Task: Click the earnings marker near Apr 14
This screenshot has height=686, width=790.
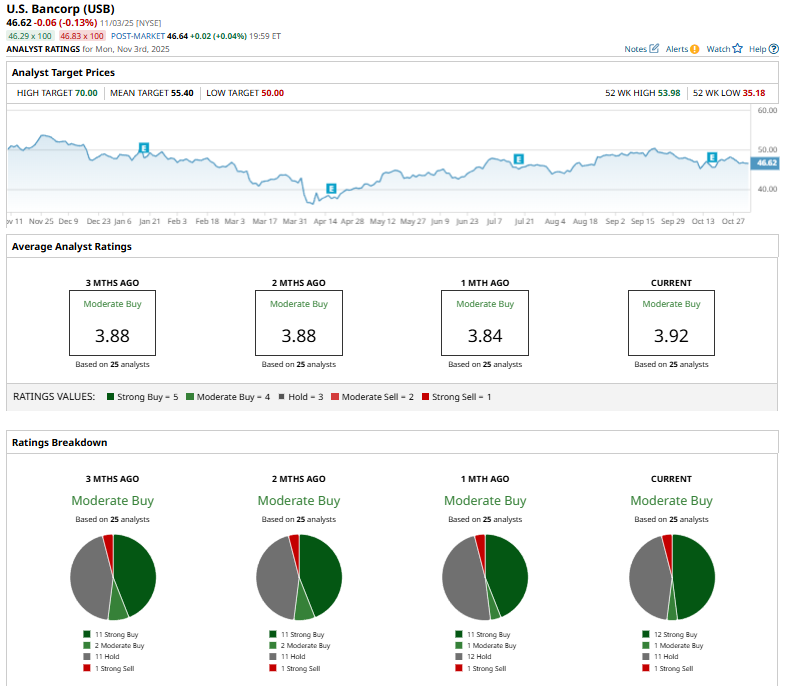Action: click(331, 188)
